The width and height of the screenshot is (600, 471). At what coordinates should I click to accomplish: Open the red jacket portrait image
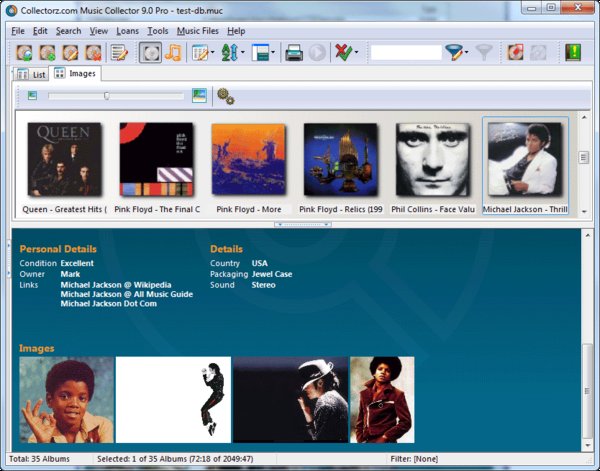coord(382,400)
